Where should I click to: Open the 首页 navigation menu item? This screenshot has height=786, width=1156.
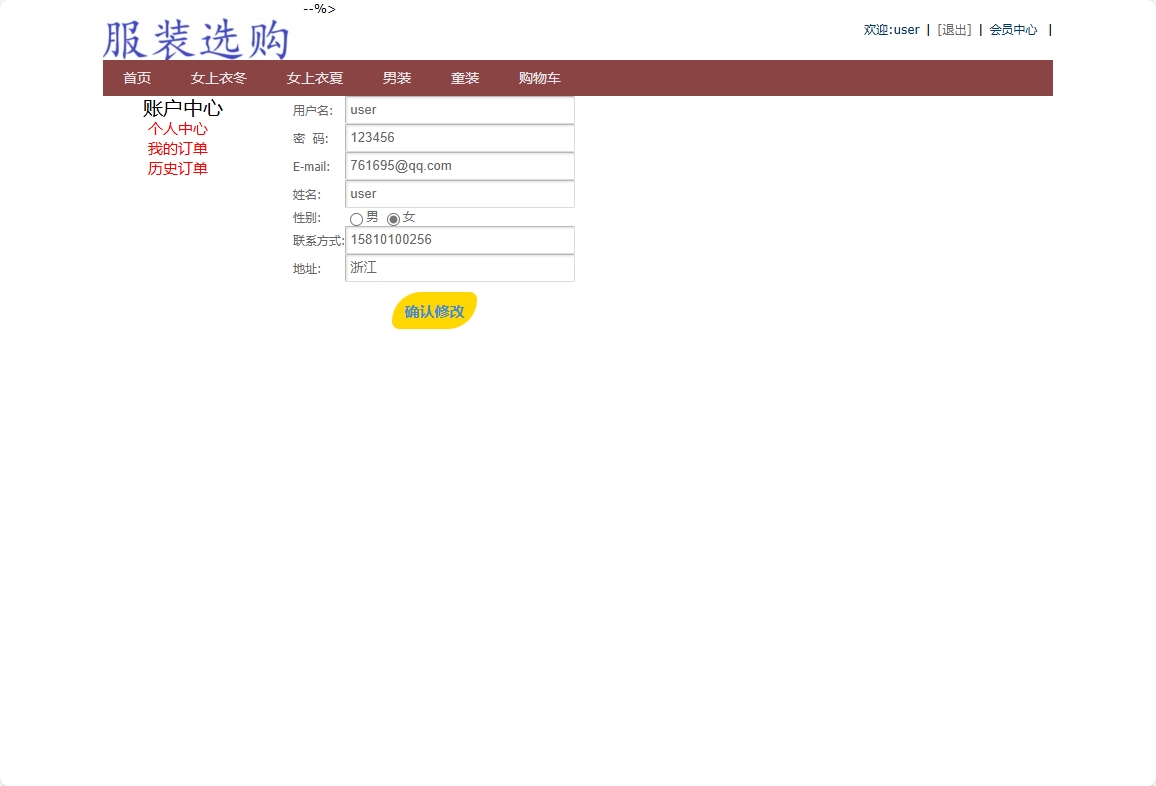coord(137,77)
